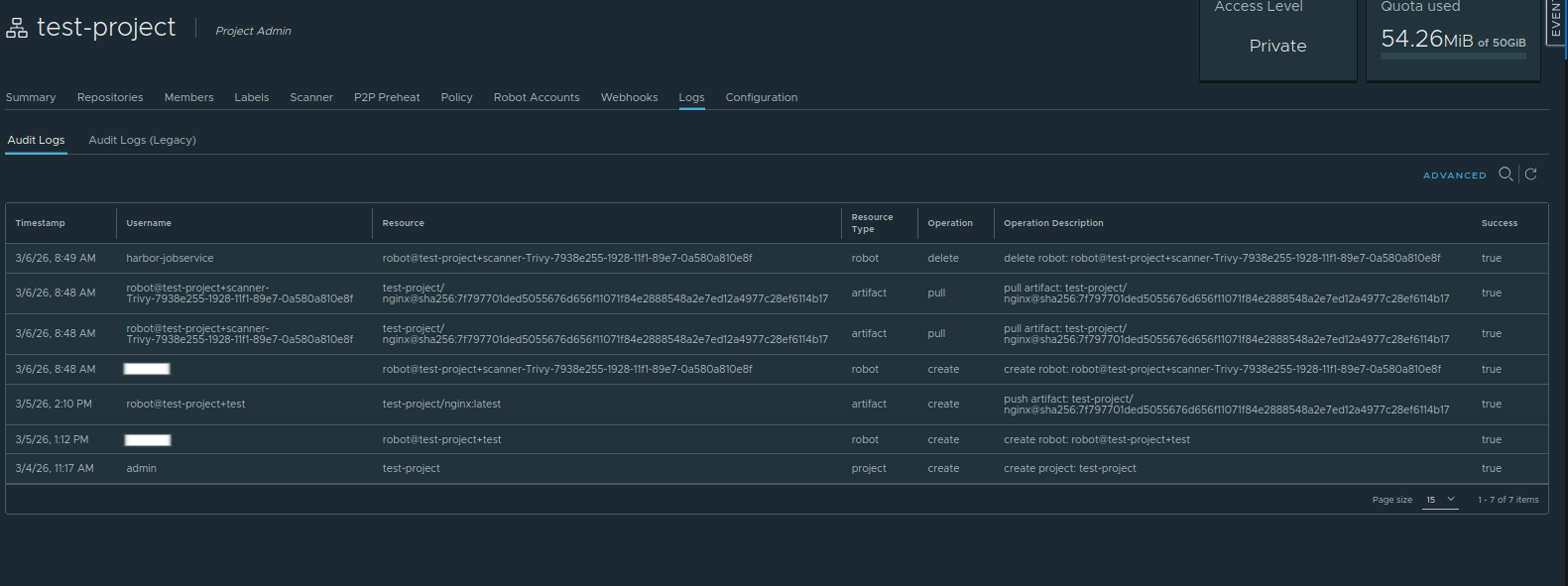The height and width of the screenshot is (586, 1568).
Task: Click the test-project/nginx:latest resource cell
Action: (441, 404)
